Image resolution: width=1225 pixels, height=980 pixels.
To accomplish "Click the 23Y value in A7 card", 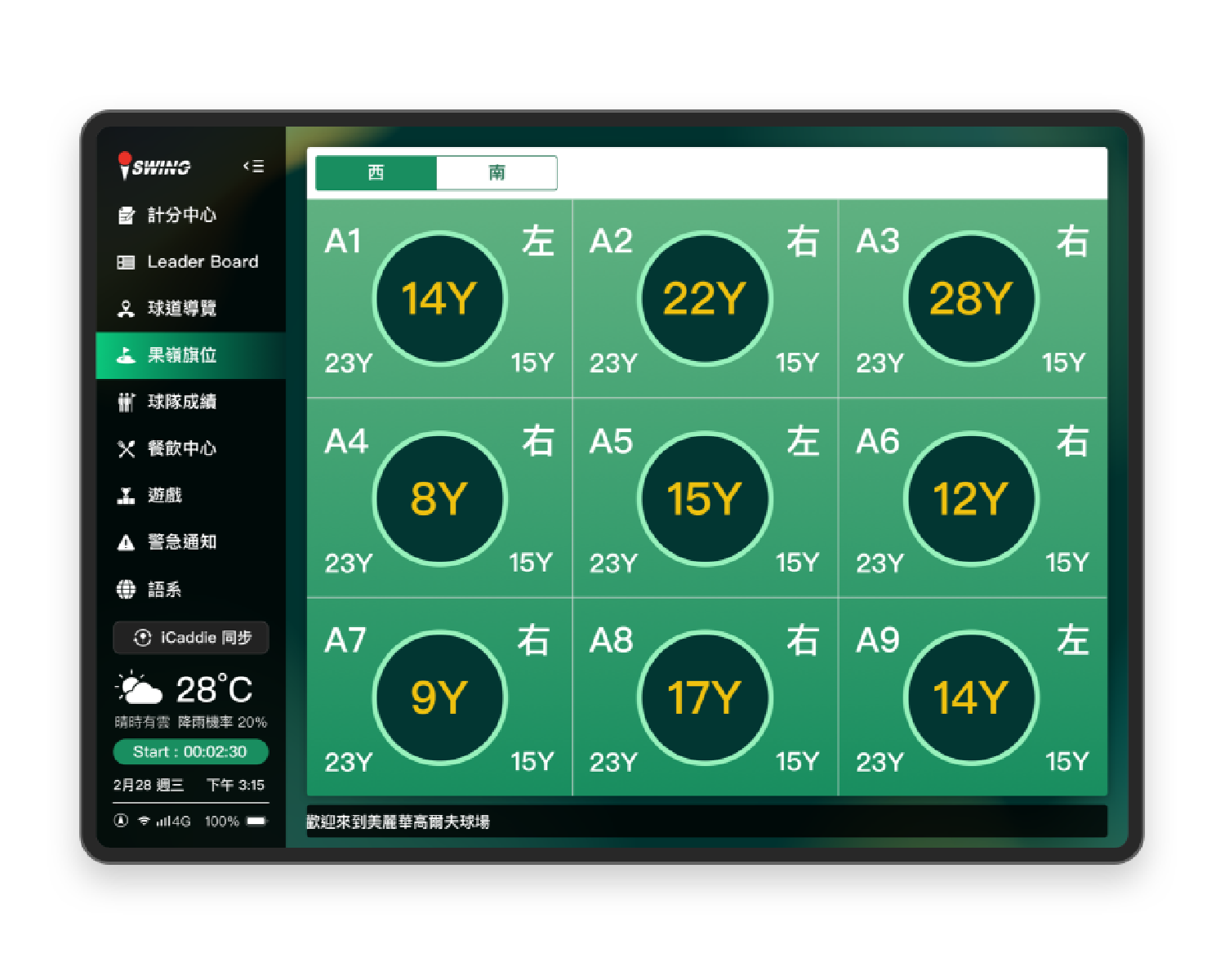I will pos(349,762).
